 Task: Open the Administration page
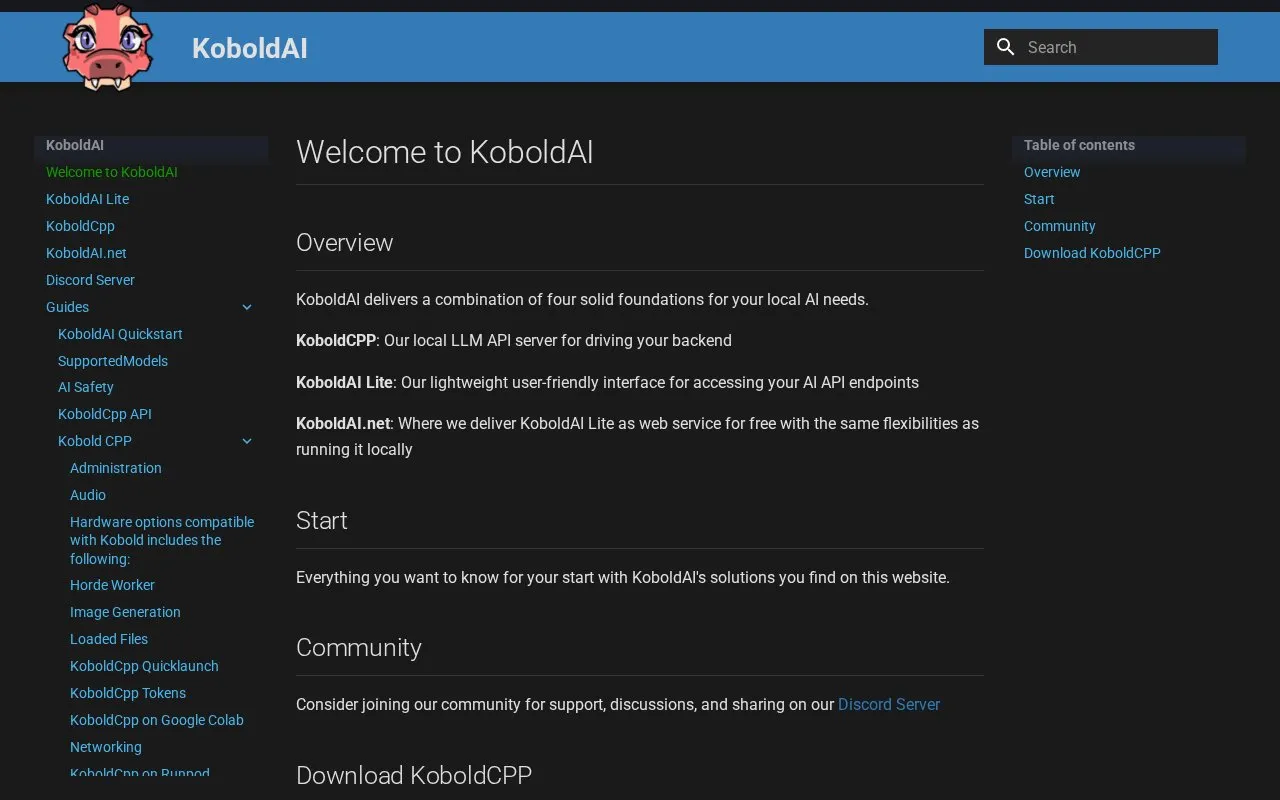click(116, 468)
